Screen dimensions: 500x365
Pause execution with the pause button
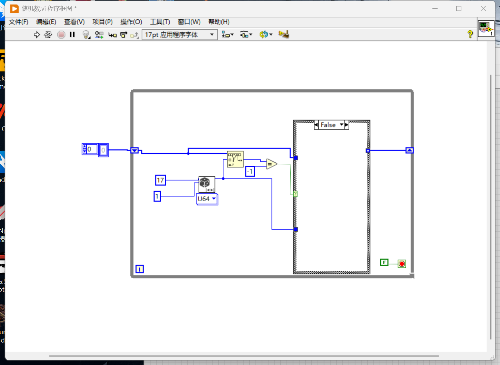[72, 34]
